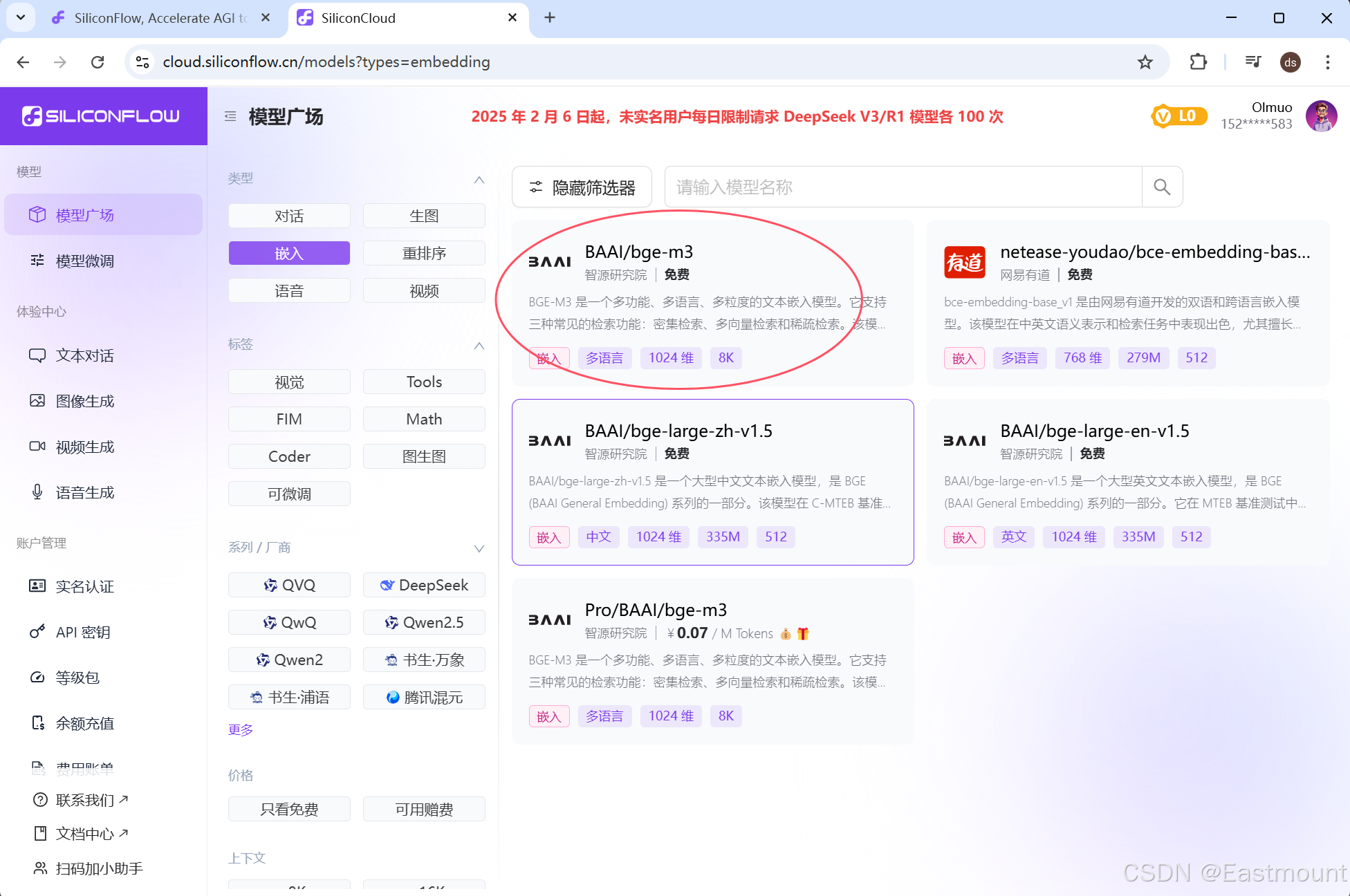Switch to SiliconFlow Accelerate AGI tab
The width and height of the screenshot is (1350, 896).
pyautogui.click(x=160, y=18)
